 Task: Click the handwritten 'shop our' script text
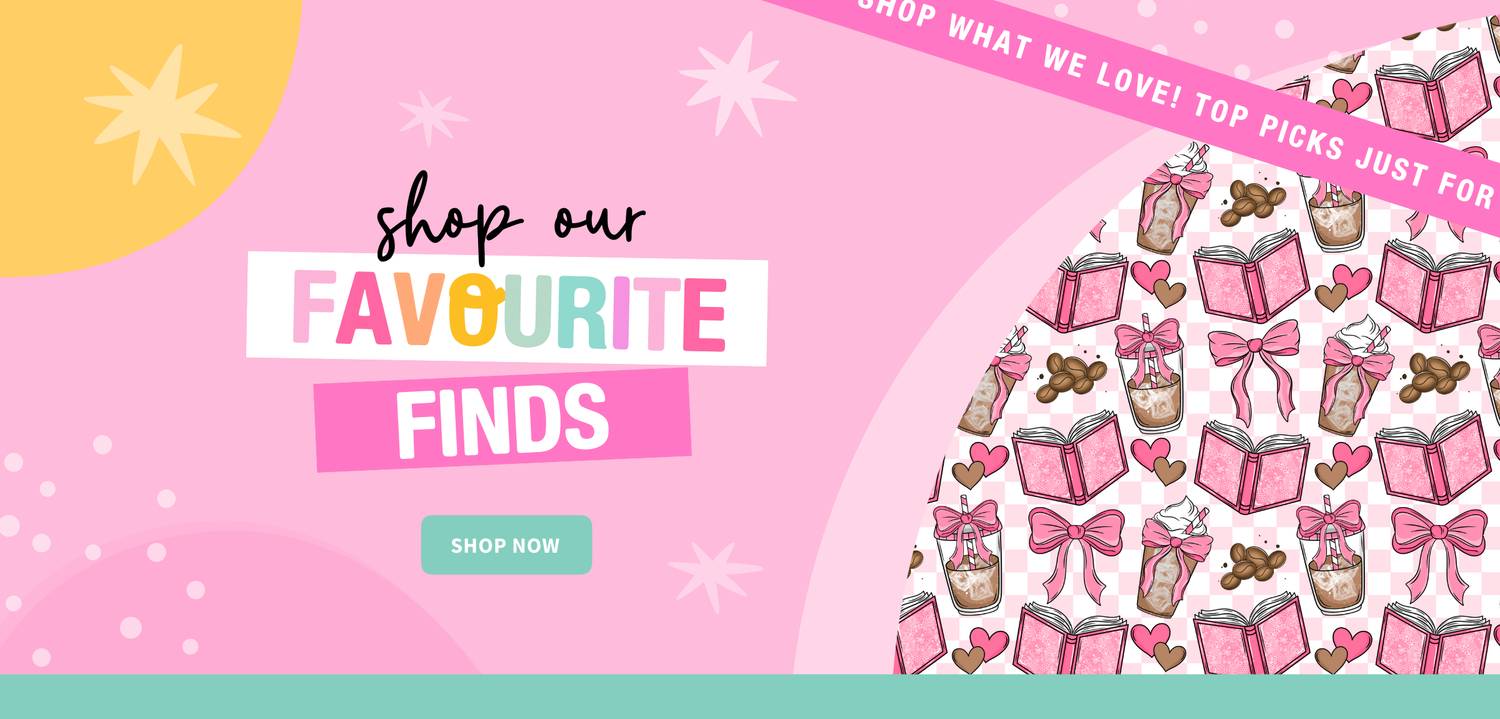point(510,220)
